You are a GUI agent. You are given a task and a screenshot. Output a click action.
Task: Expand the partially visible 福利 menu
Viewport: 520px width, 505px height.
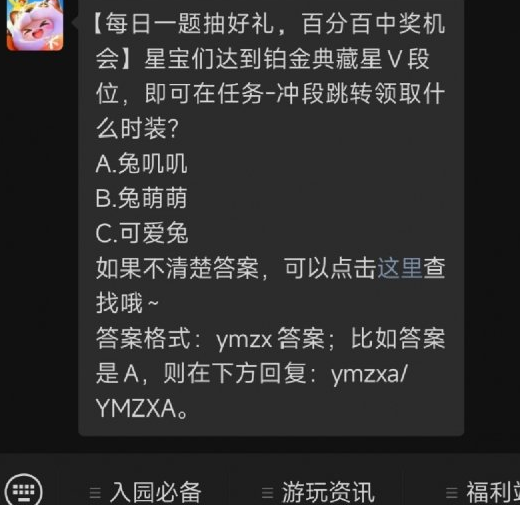(483, 492)
